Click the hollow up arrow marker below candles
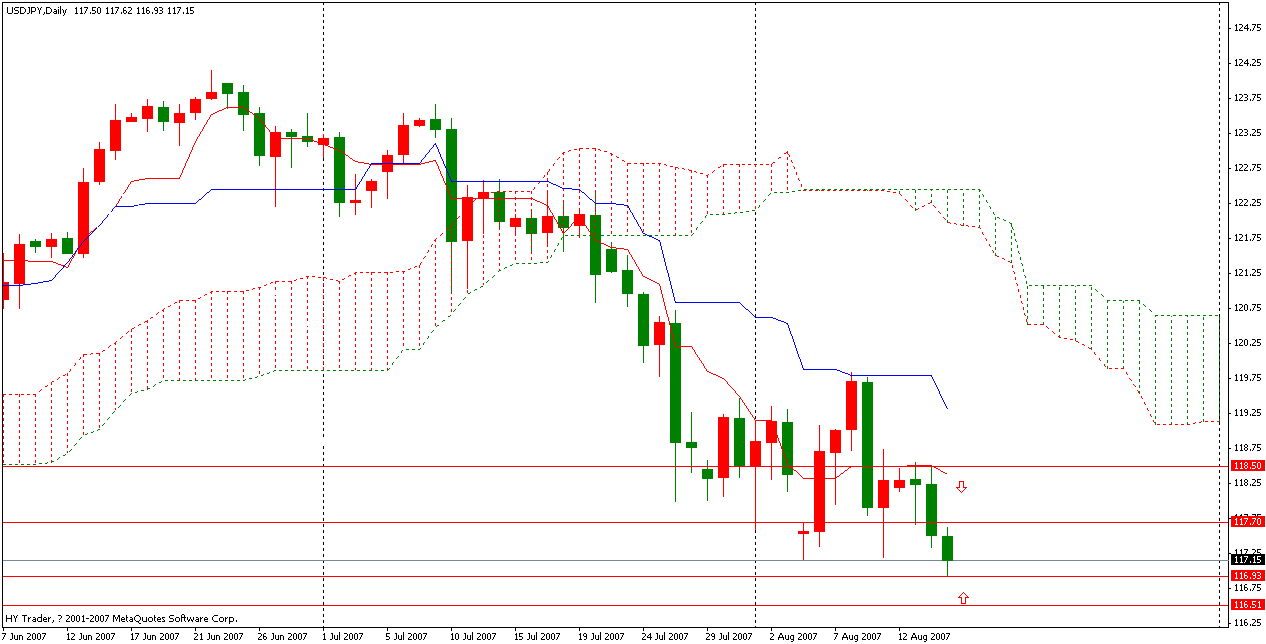 (963, 598)
